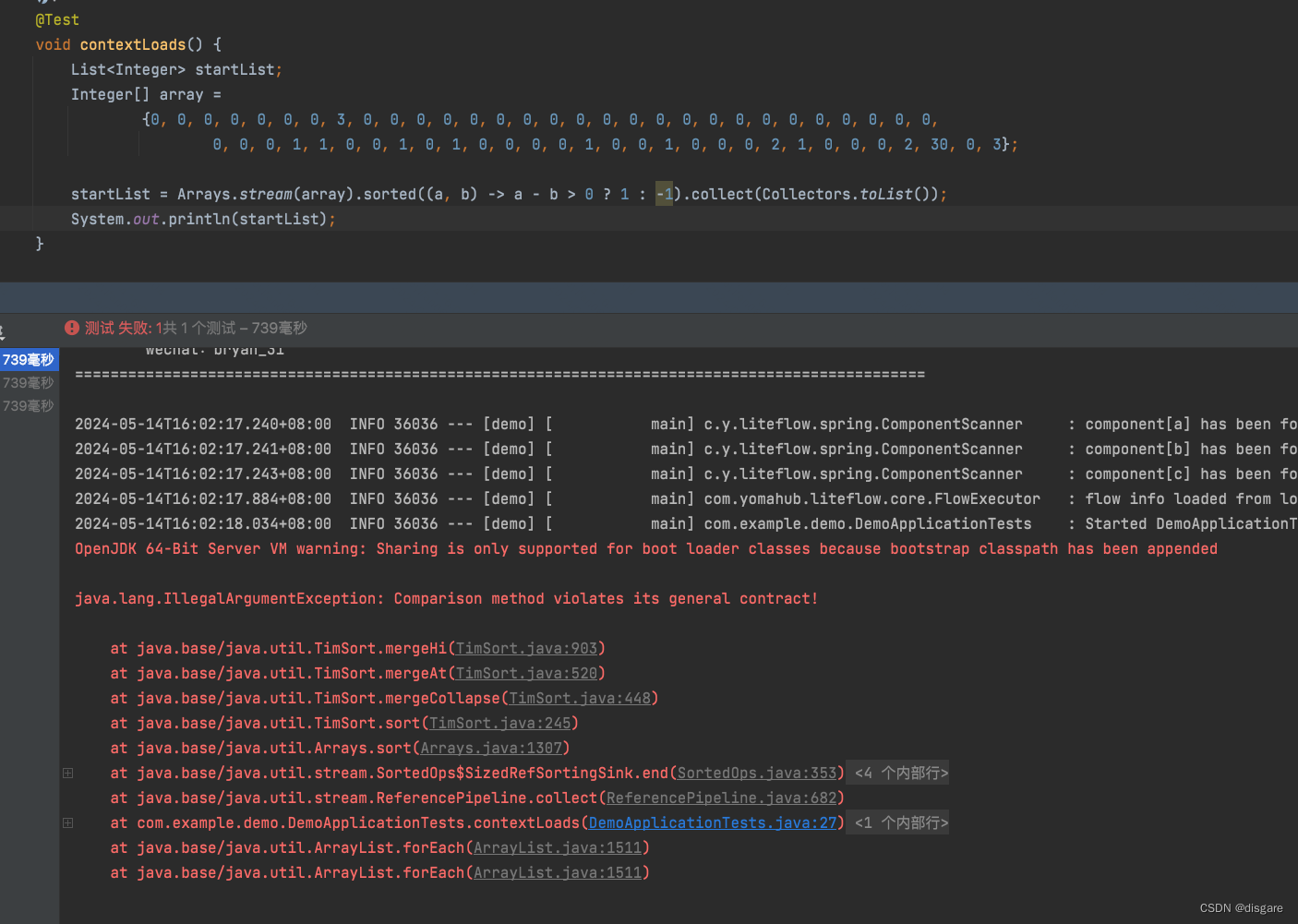Open the TimSort.java:520 source link
The height and width of the screenshot is (924, 1298).
pos(526,674)
